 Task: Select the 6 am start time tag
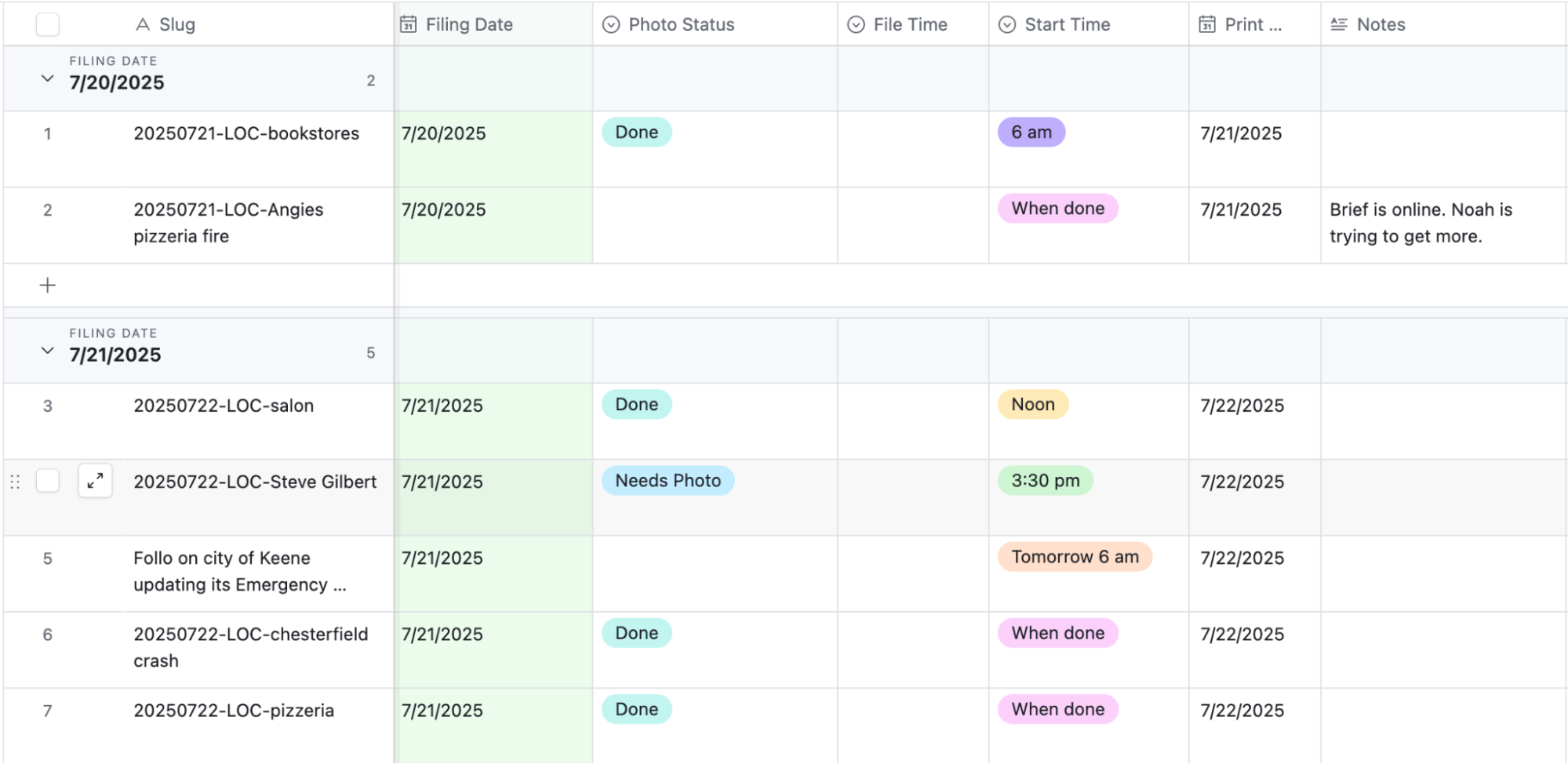point(1031,132)
